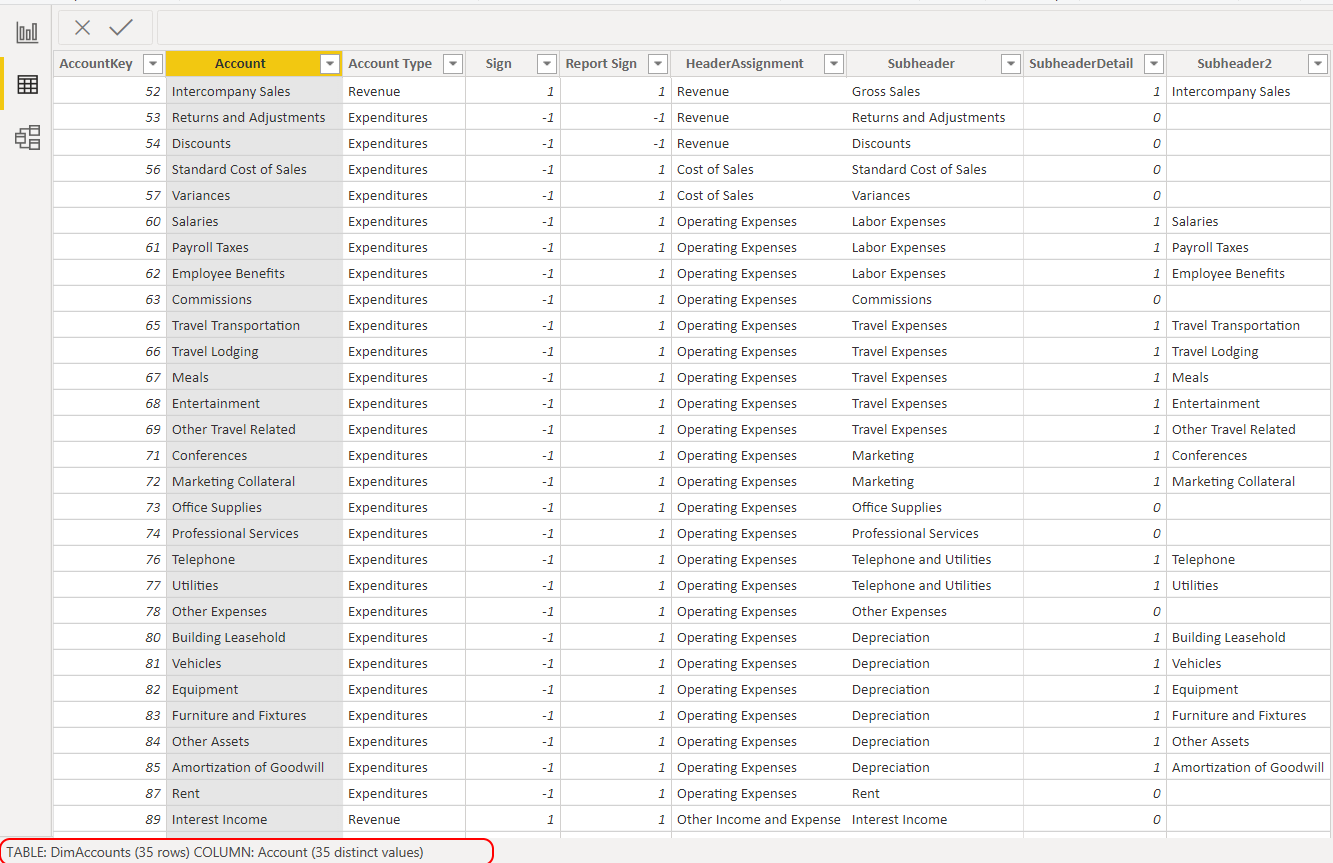Screen dimensions: 1333x863
Task: Click the Equipment cell in Subheader2 column
Action: (x=1249, y=689)
